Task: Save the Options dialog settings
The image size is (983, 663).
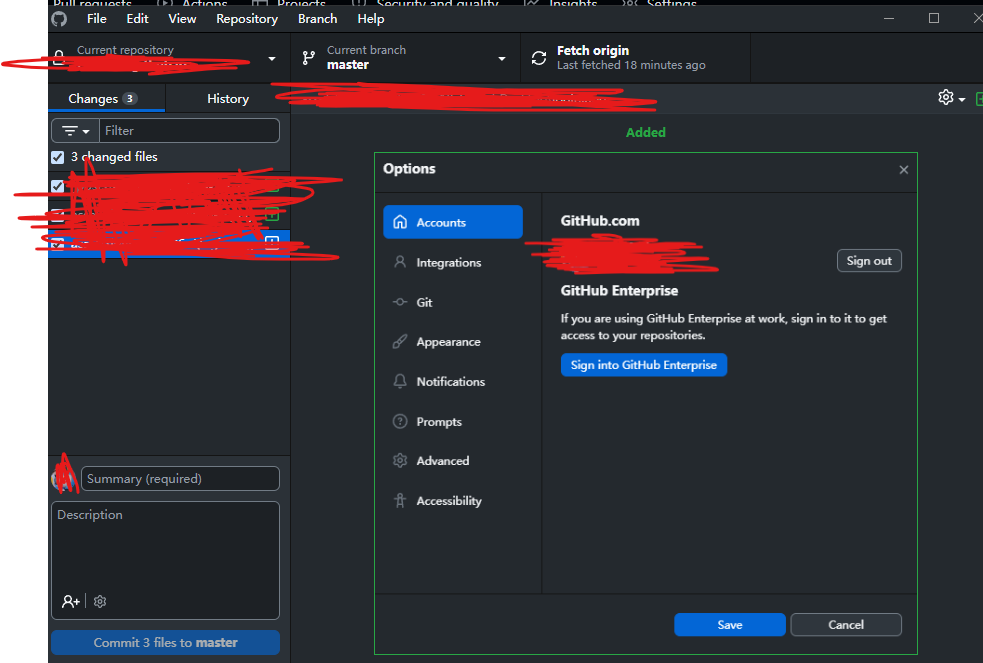Action: 730,625
